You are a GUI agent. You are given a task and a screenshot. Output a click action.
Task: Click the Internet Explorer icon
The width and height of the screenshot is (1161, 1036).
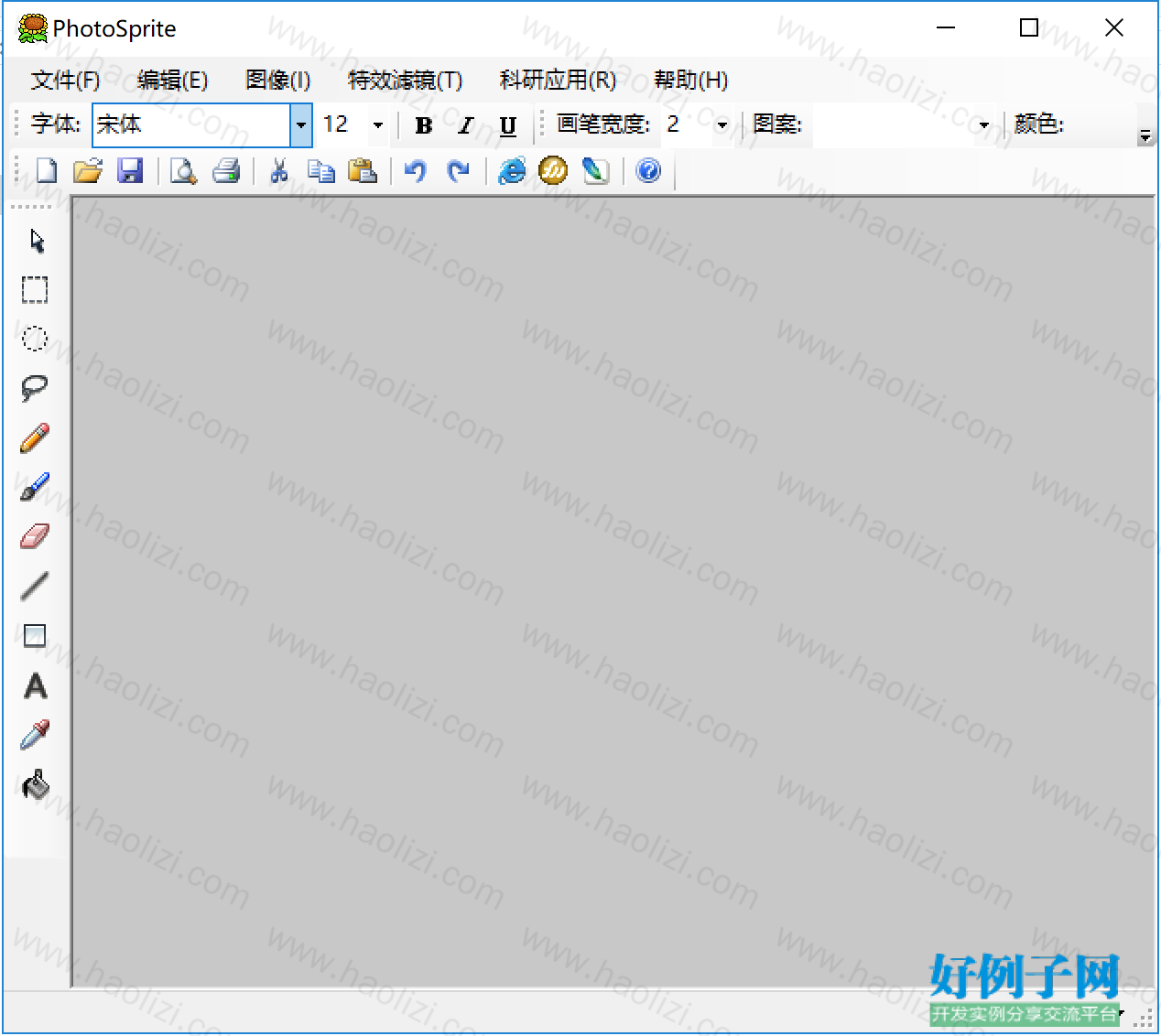click(512, 171)
